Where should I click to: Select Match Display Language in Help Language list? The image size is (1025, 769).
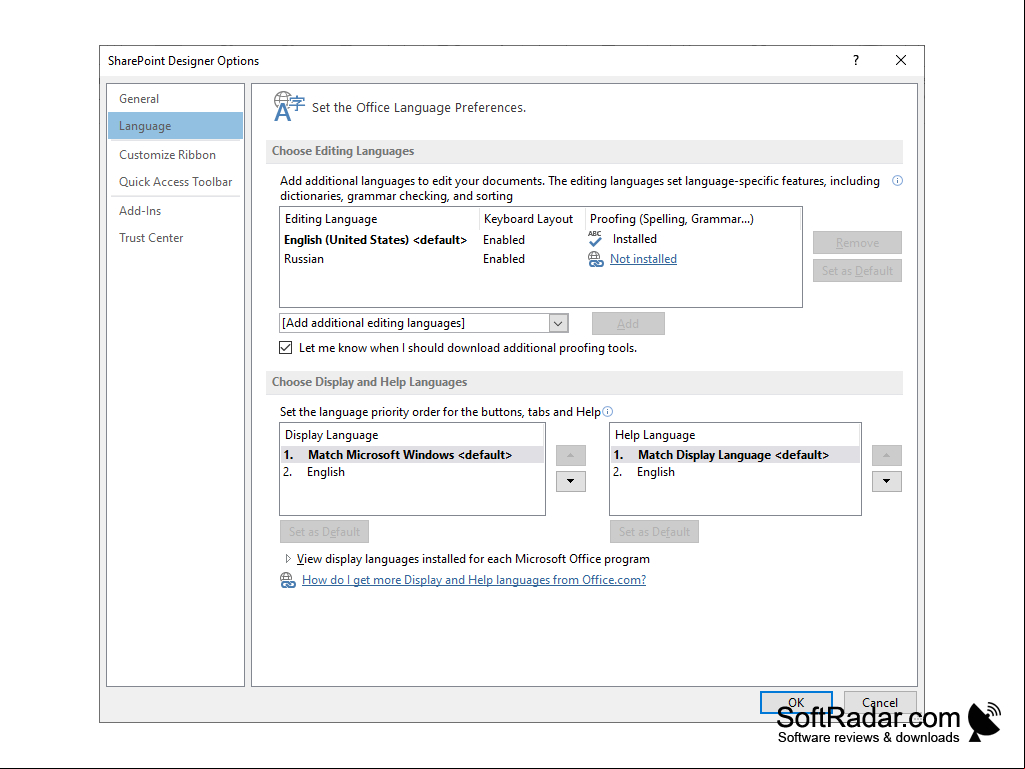[735, 454]
